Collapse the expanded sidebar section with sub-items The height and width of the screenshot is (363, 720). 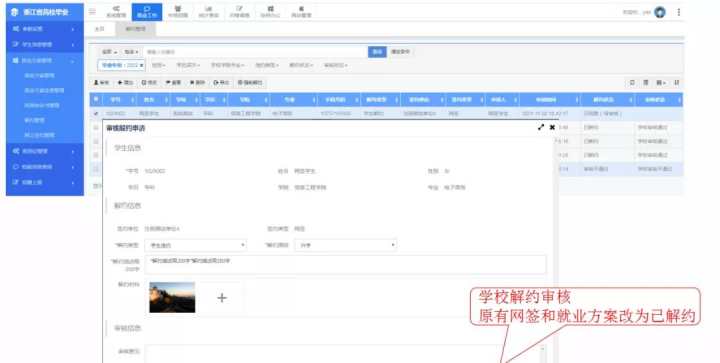click(44, 61)
